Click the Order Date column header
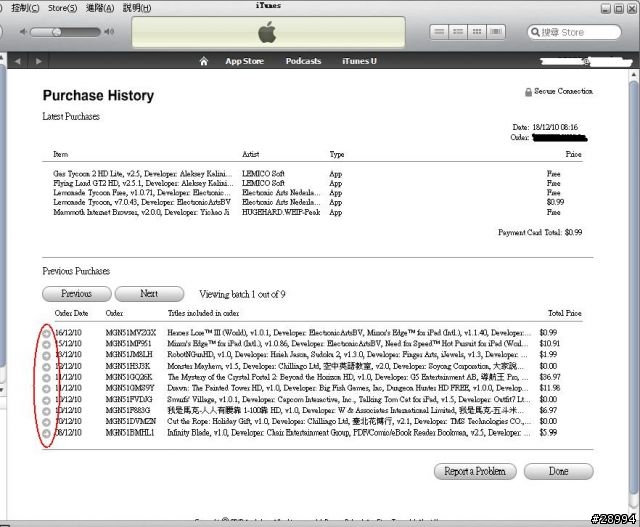The width and height of the screenshot is (640, 527). tap(71, 313)
